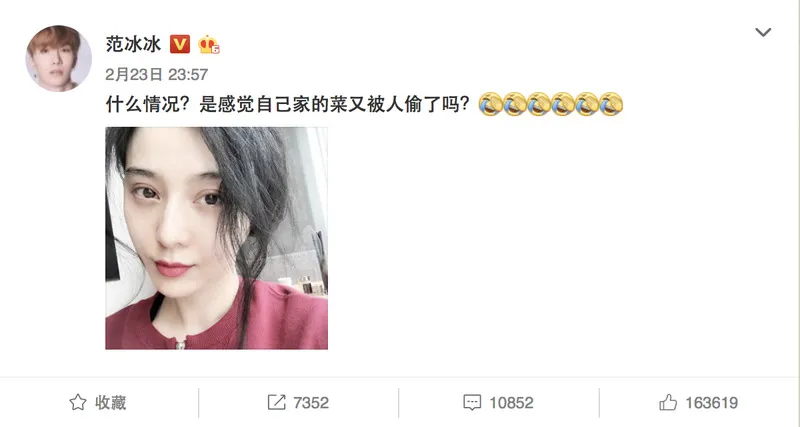Click the comment speech bubble icon
Image resolution: width=800 pixels, height=427 pixels.
(x=472, y=403)
